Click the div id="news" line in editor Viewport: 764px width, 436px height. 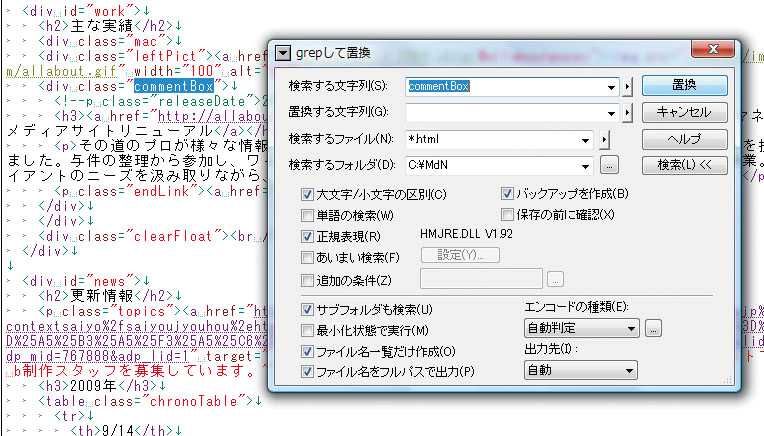tap(86, 281)
